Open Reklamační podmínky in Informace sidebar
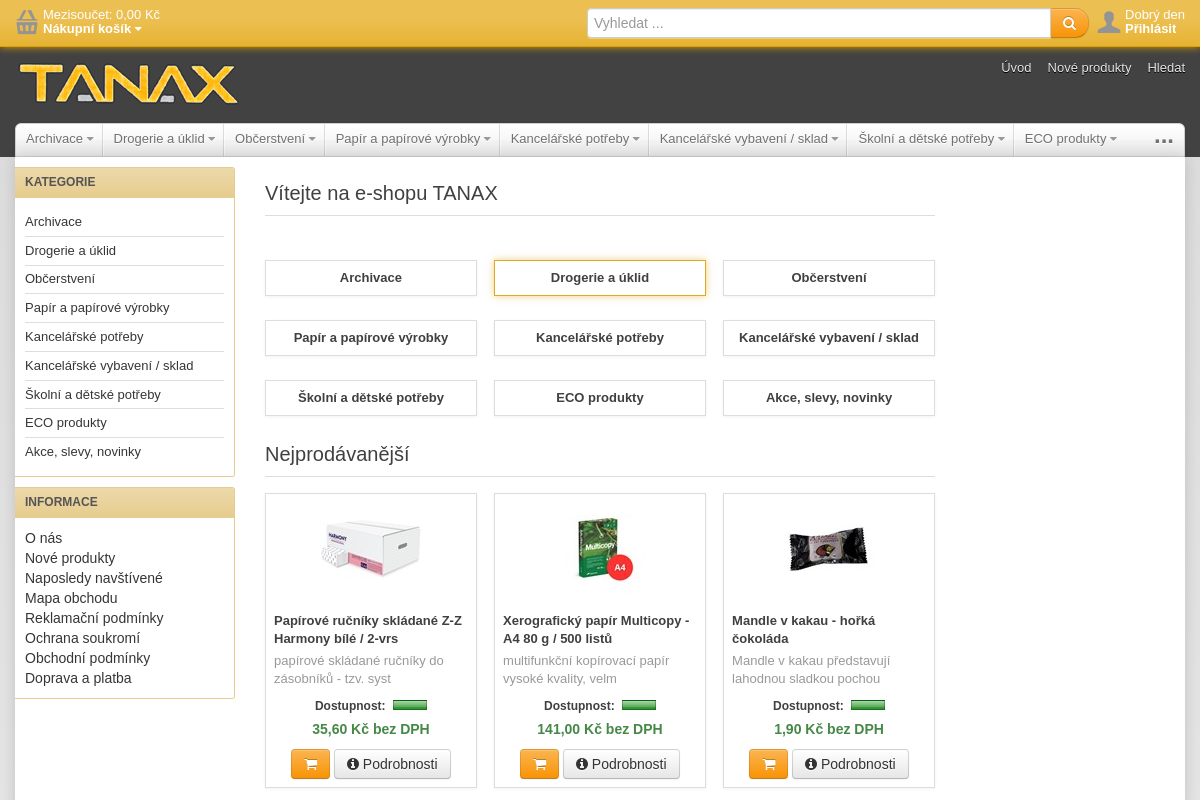Viewport: 1200px width, 800px height. click(94, 618)
